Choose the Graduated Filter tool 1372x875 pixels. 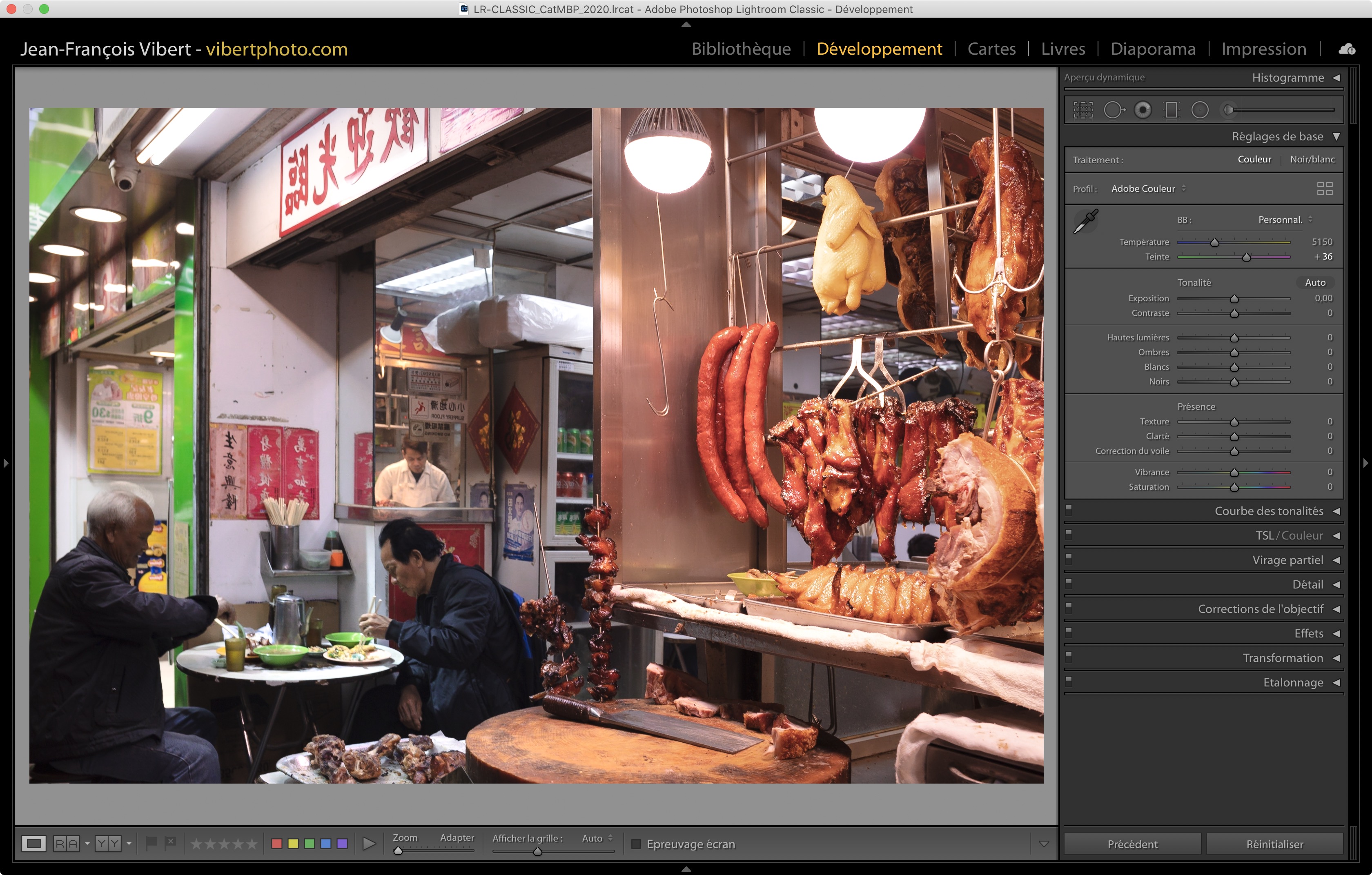(x=1171, y=110)
